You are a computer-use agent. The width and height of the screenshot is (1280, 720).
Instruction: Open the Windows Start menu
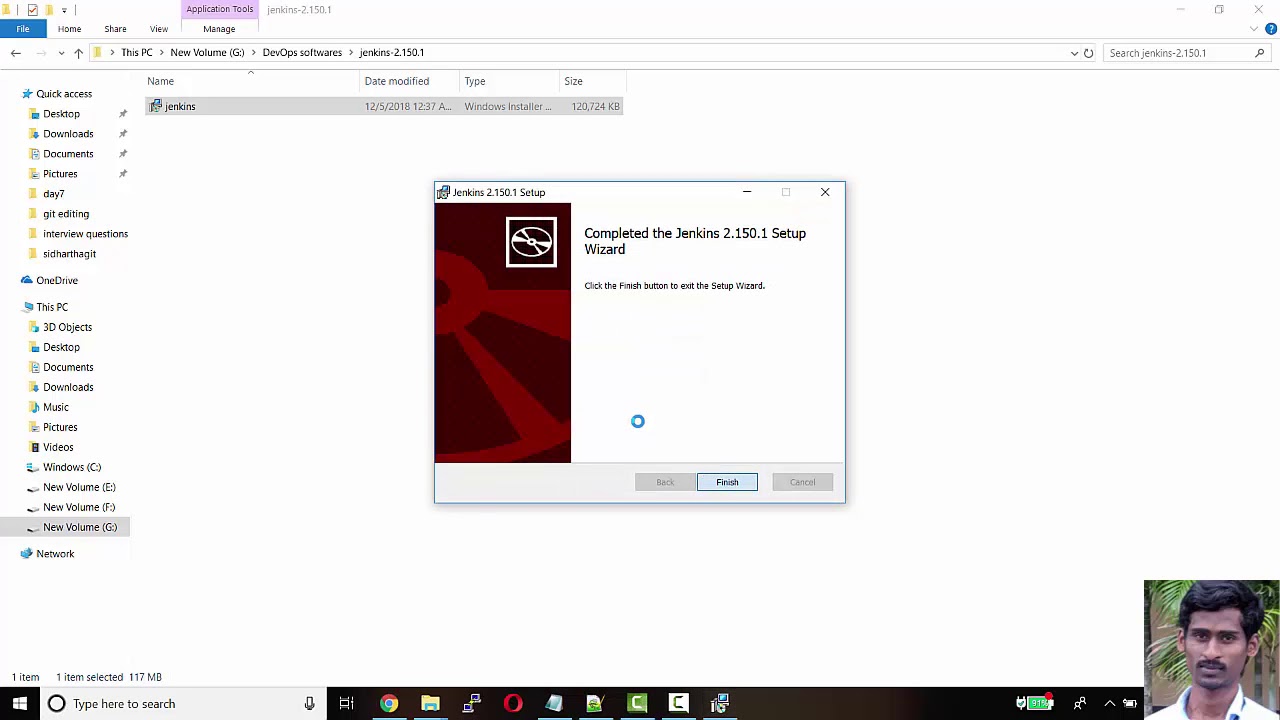tap(19, 704)
